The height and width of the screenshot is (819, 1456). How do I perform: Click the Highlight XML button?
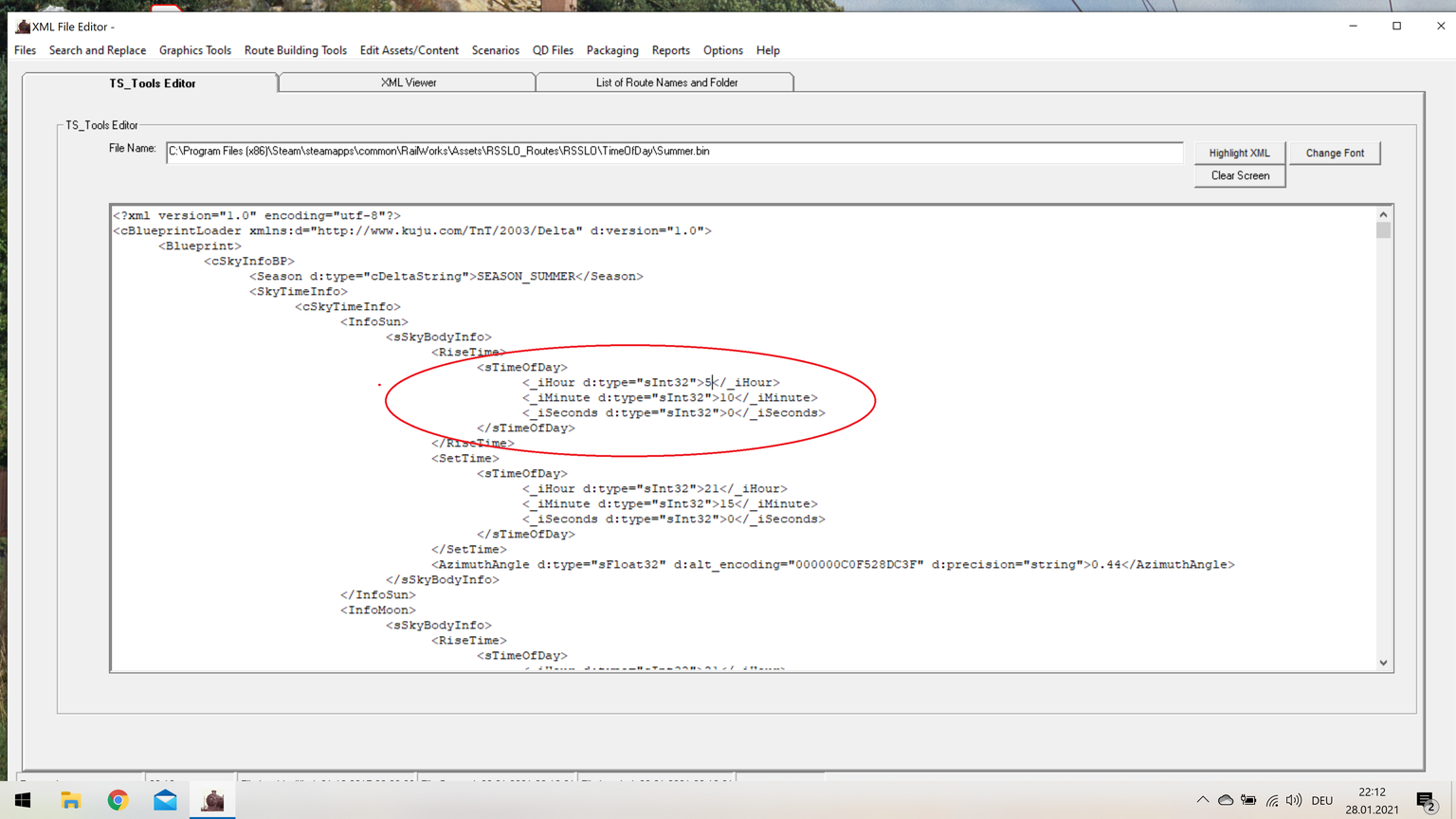[1240, 153]
